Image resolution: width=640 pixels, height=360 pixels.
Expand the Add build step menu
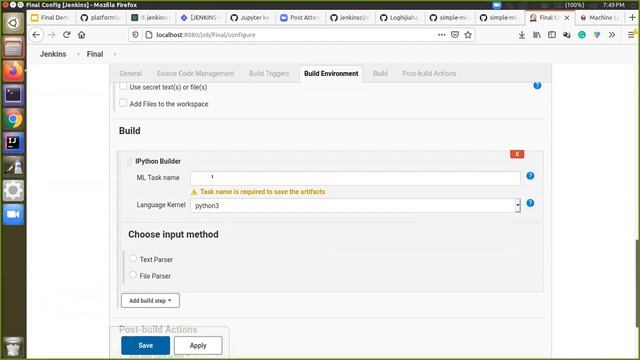tap(150, 300)
